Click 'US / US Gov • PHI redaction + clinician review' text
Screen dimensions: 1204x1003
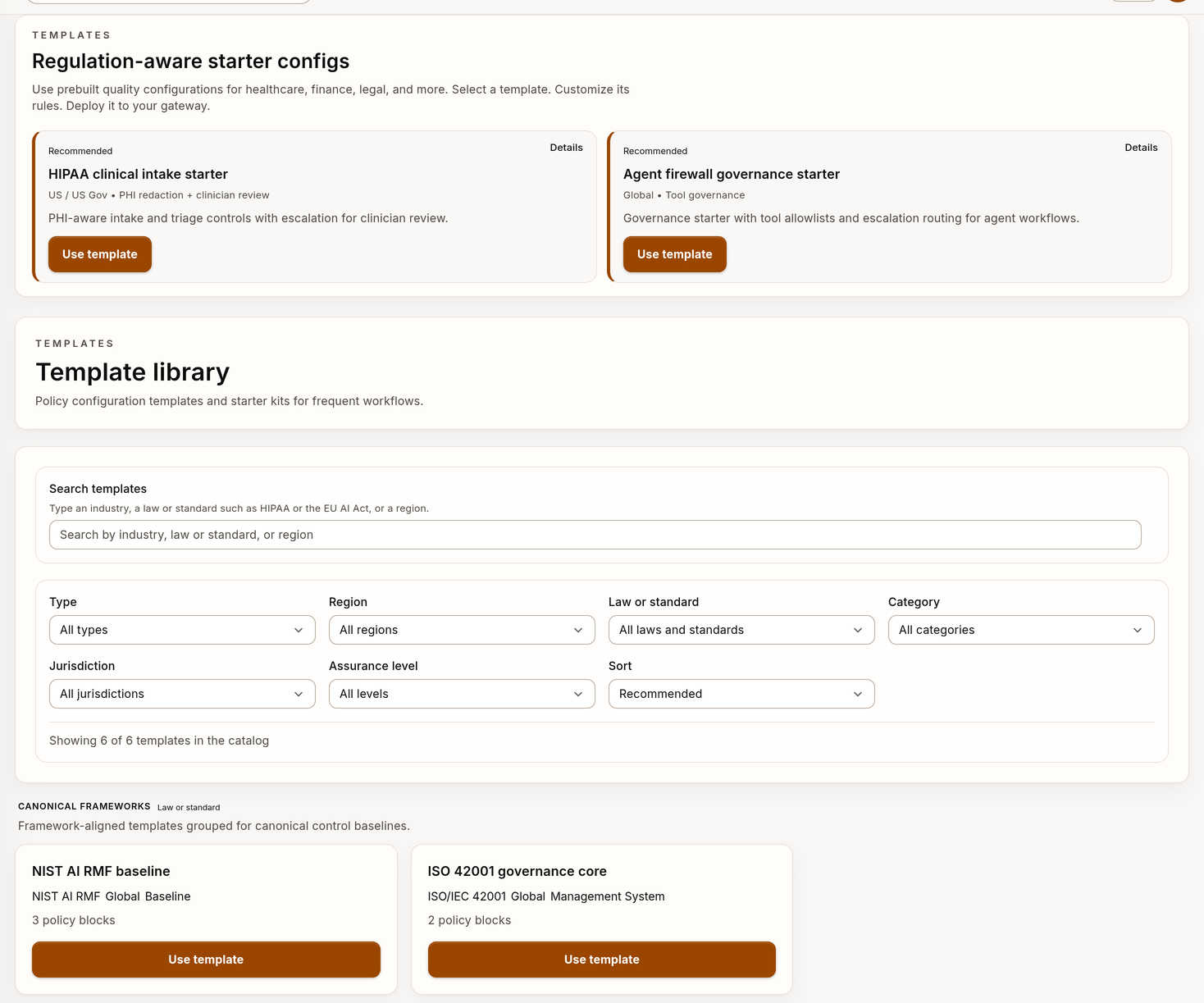click(159, 195)
